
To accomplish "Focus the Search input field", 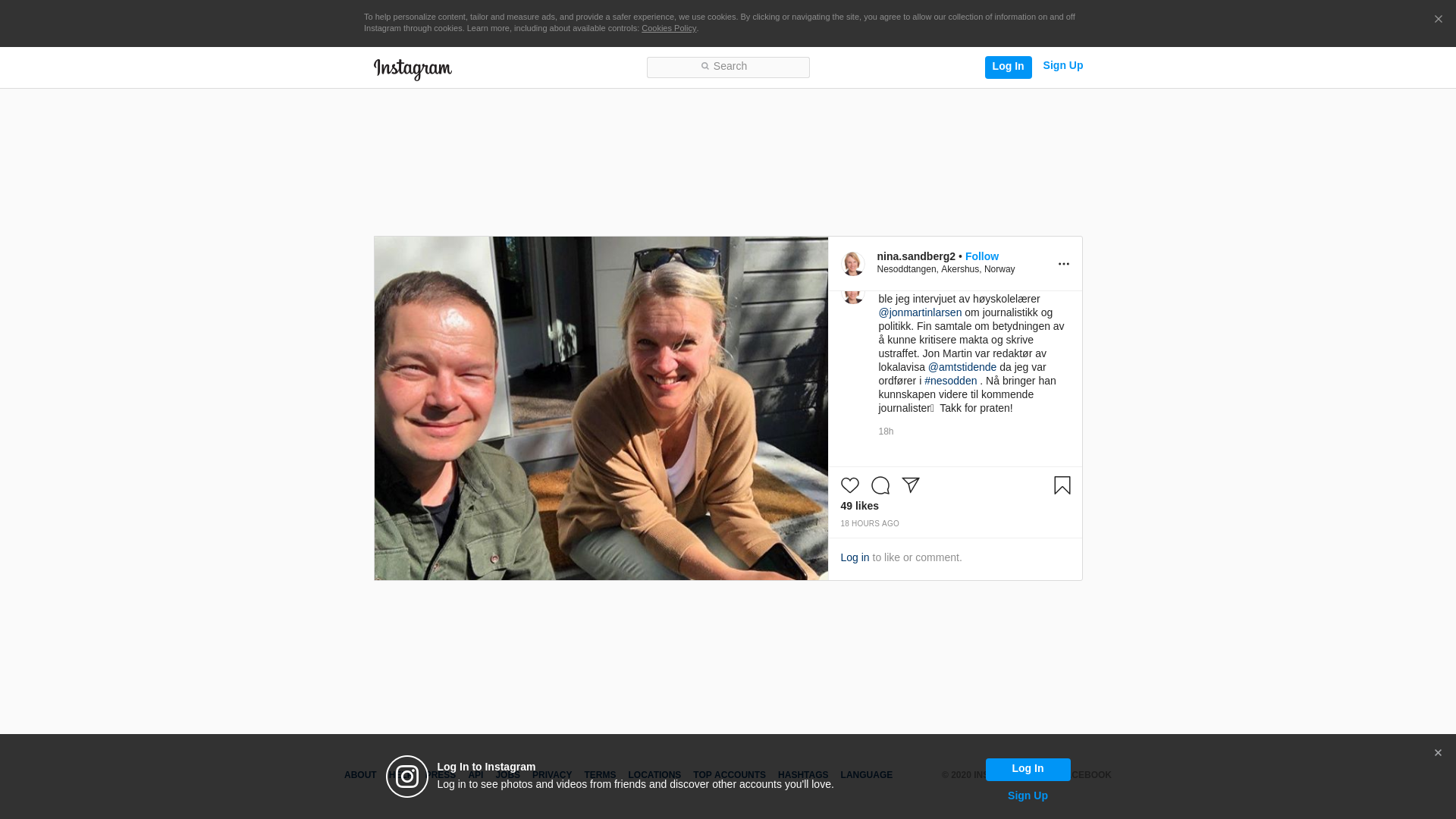I will tap(728, 67).
